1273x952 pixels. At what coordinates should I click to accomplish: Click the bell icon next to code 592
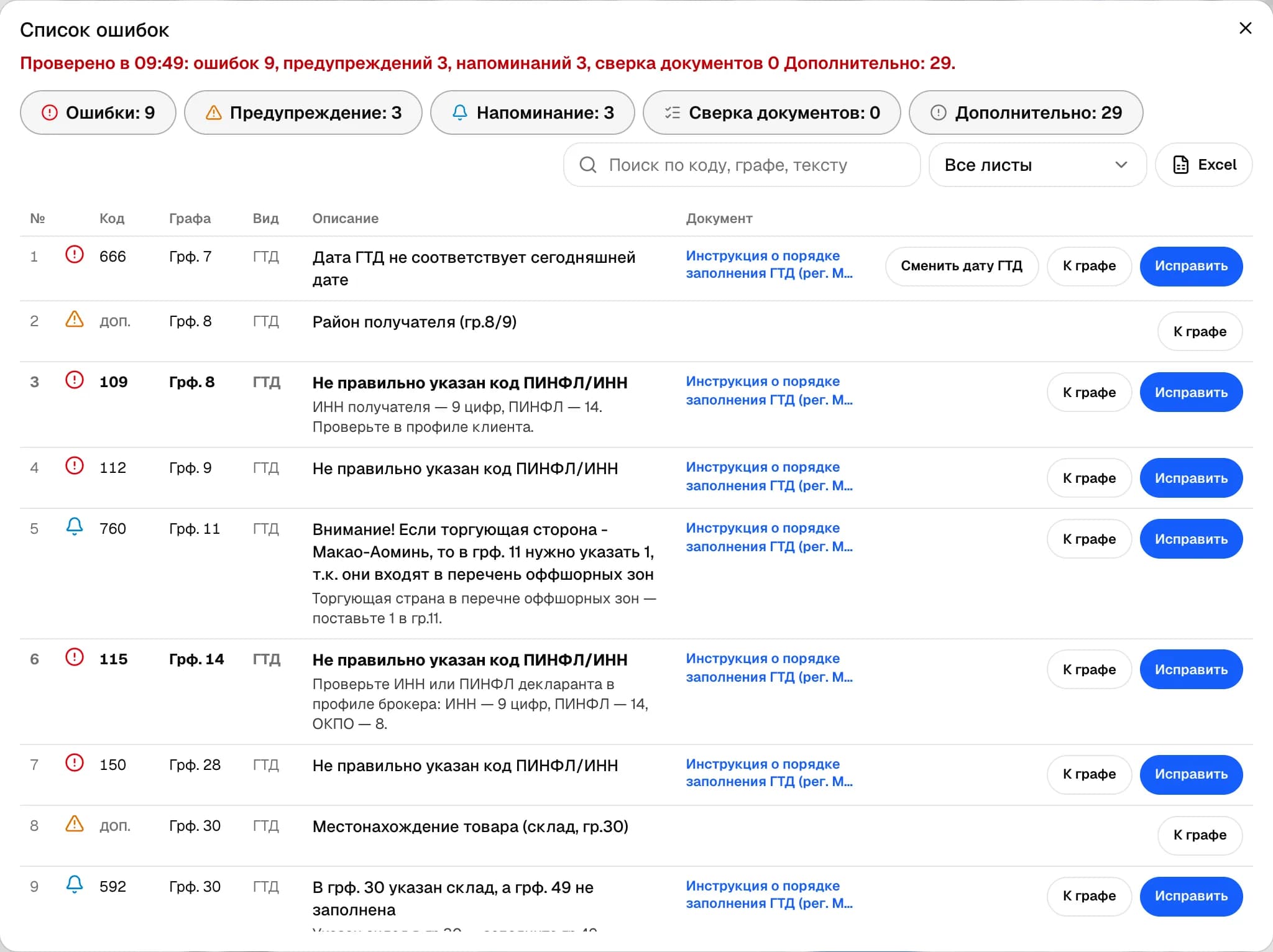click(75, 885)
